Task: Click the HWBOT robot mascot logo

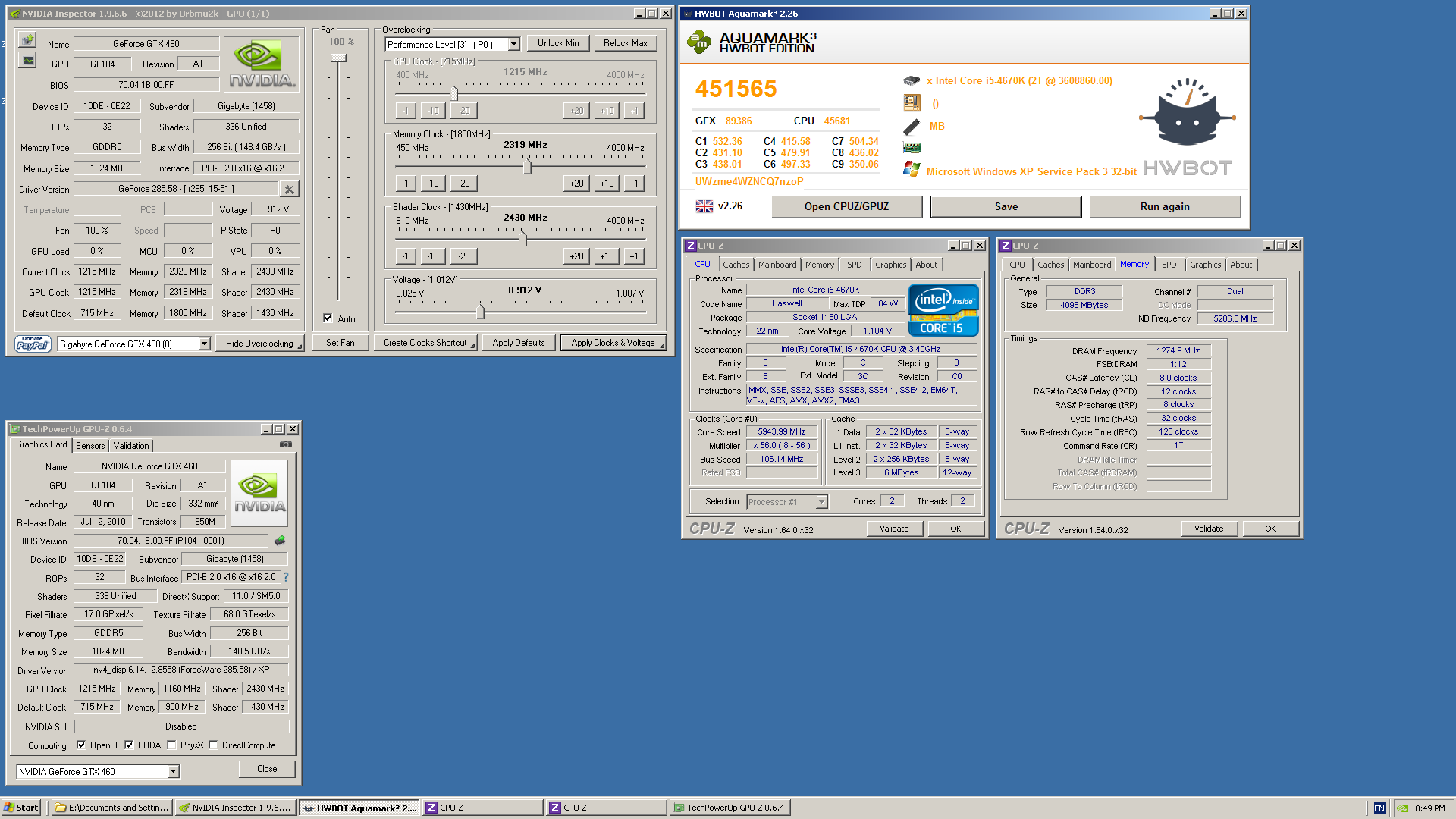Action: [1187, 112]
